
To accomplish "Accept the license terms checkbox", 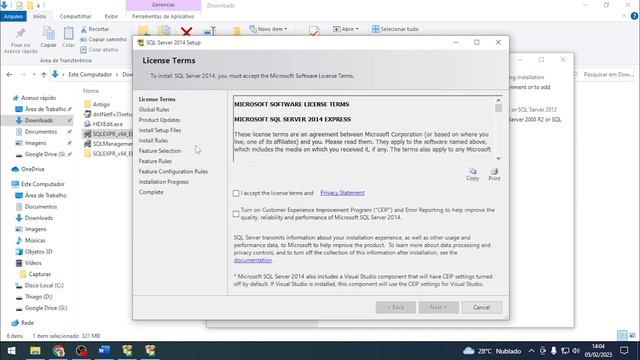I will click(236, 193).
